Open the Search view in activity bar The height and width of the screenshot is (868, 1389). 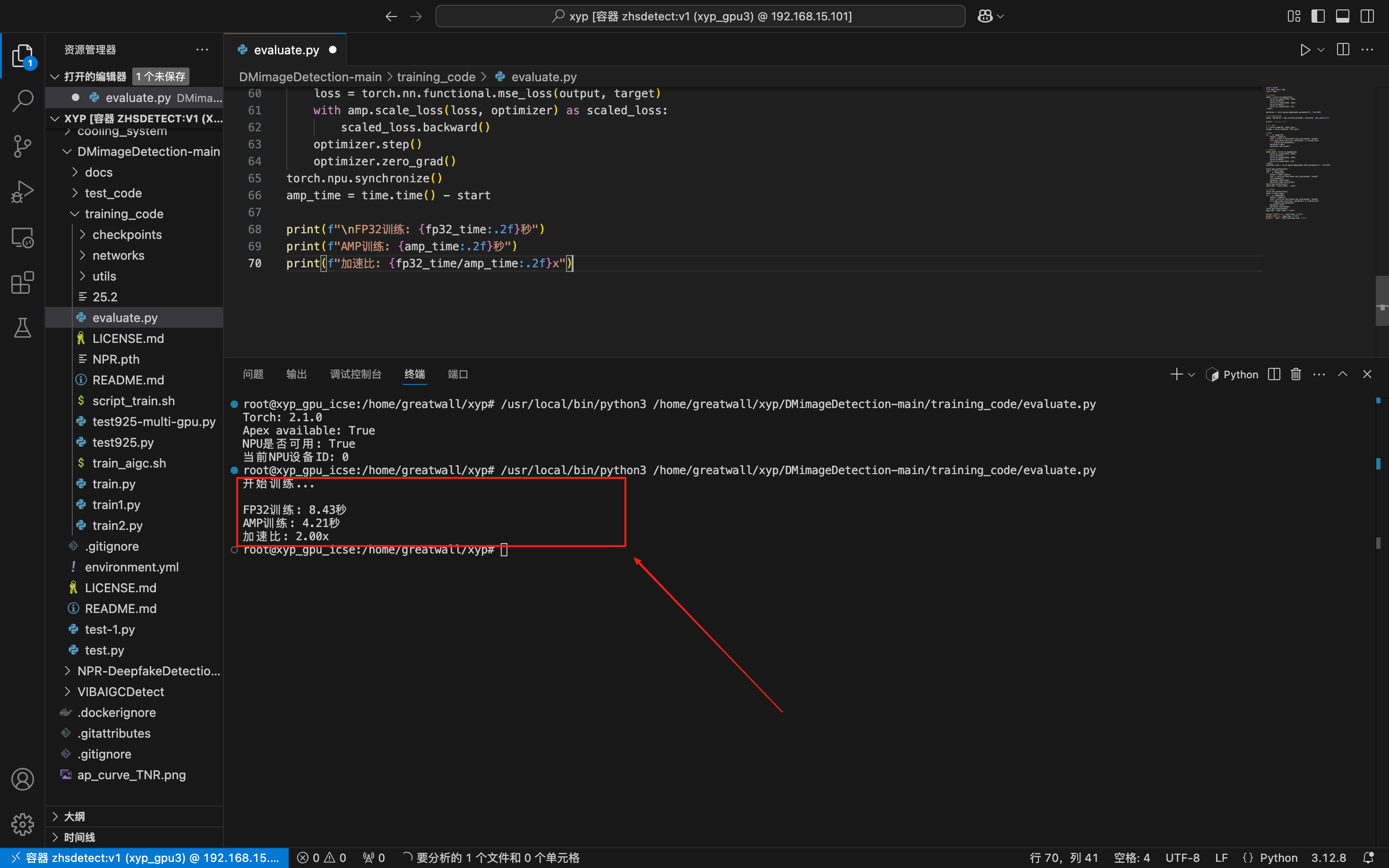22,101
